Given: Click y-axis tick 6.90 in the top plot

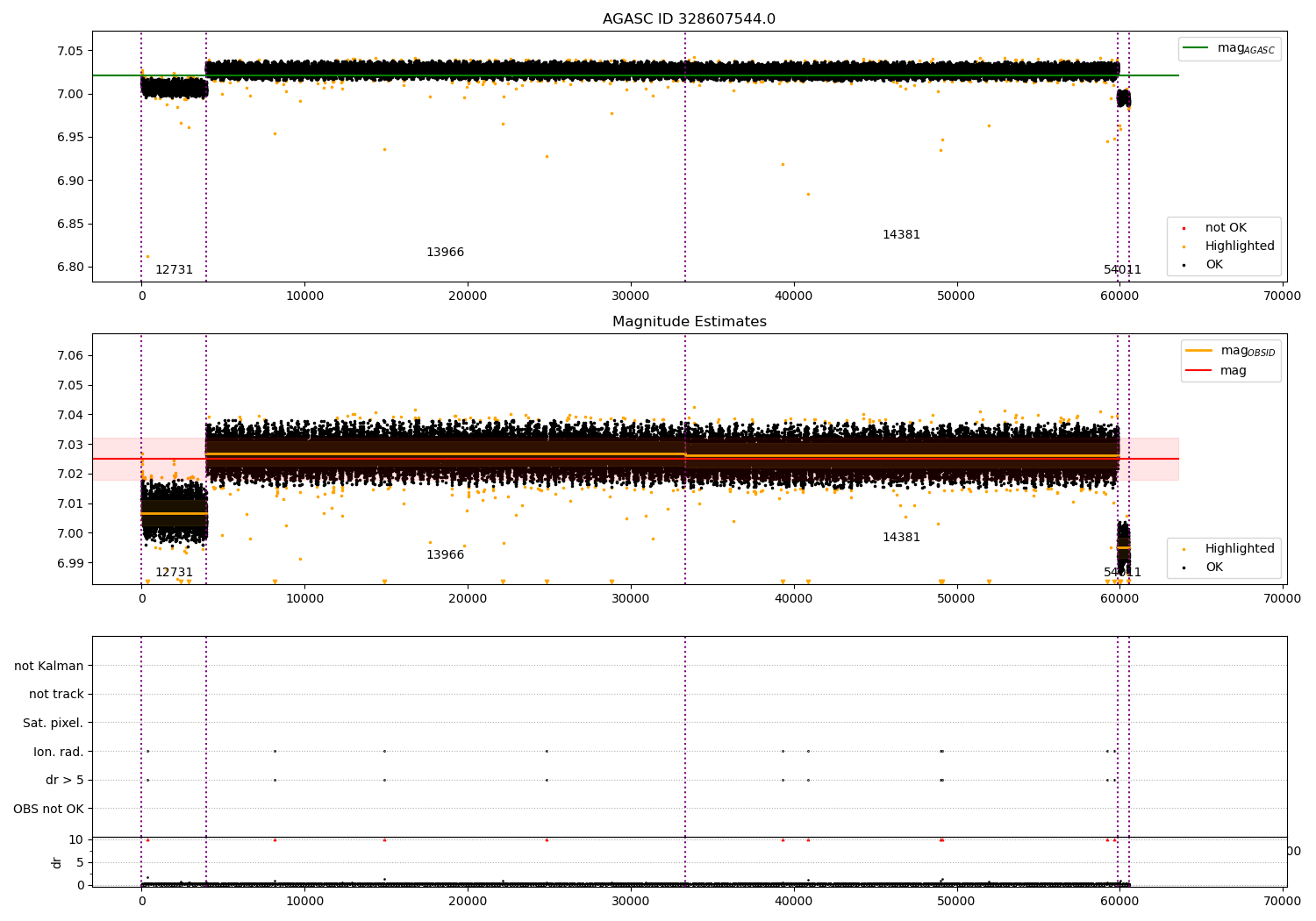Looking at the screenshot, I should (x=70, y=181).
